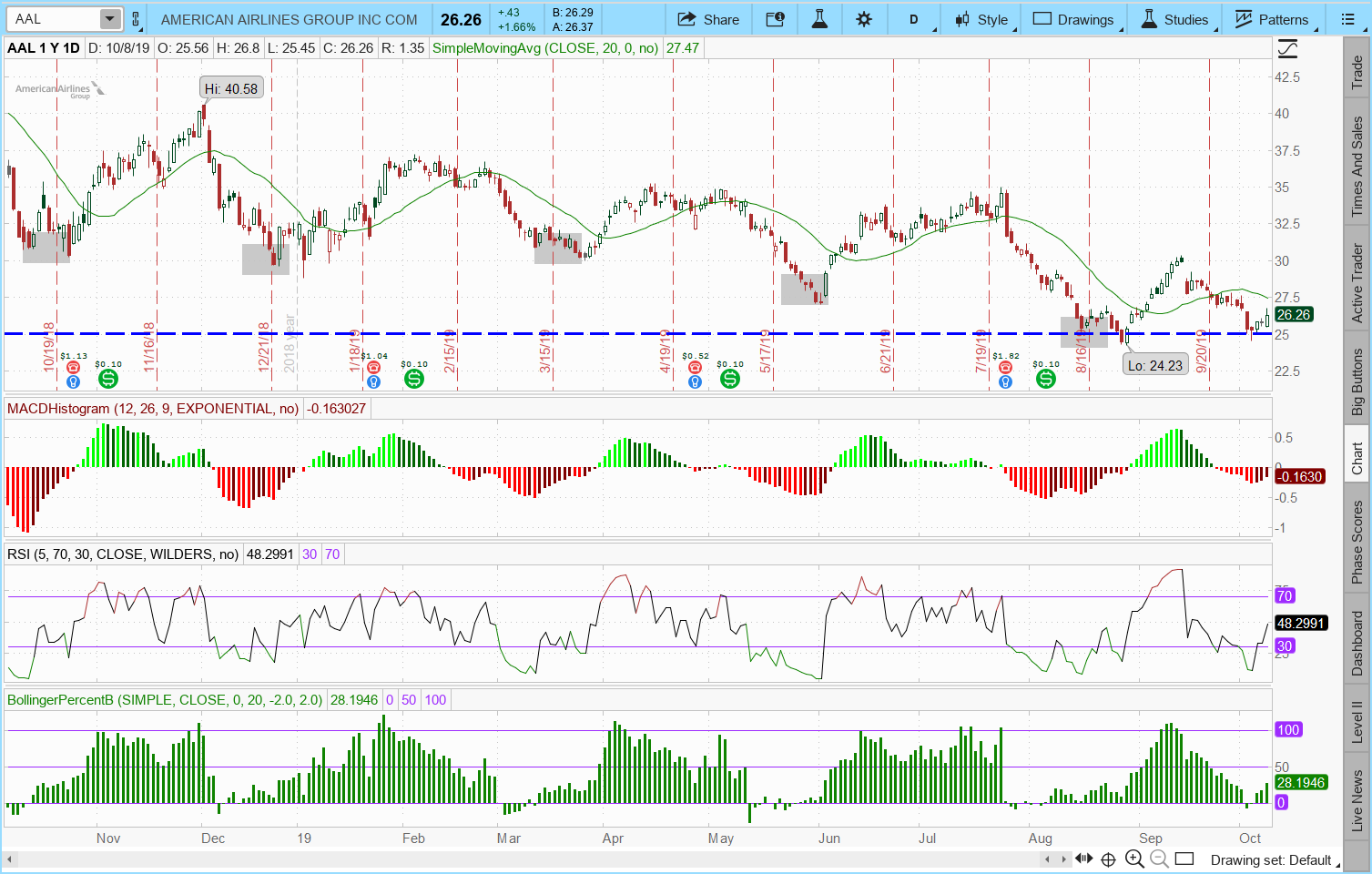Open the Studies button
Screen dimensions: 1372x874
[x=1174, y=19]
